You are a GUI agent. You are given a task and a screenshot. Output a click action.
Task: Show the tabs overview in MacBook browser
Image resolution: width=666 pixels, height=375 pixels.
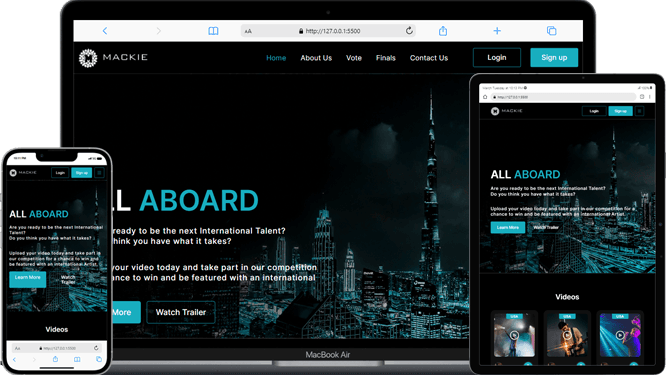(x=551, y=31)
